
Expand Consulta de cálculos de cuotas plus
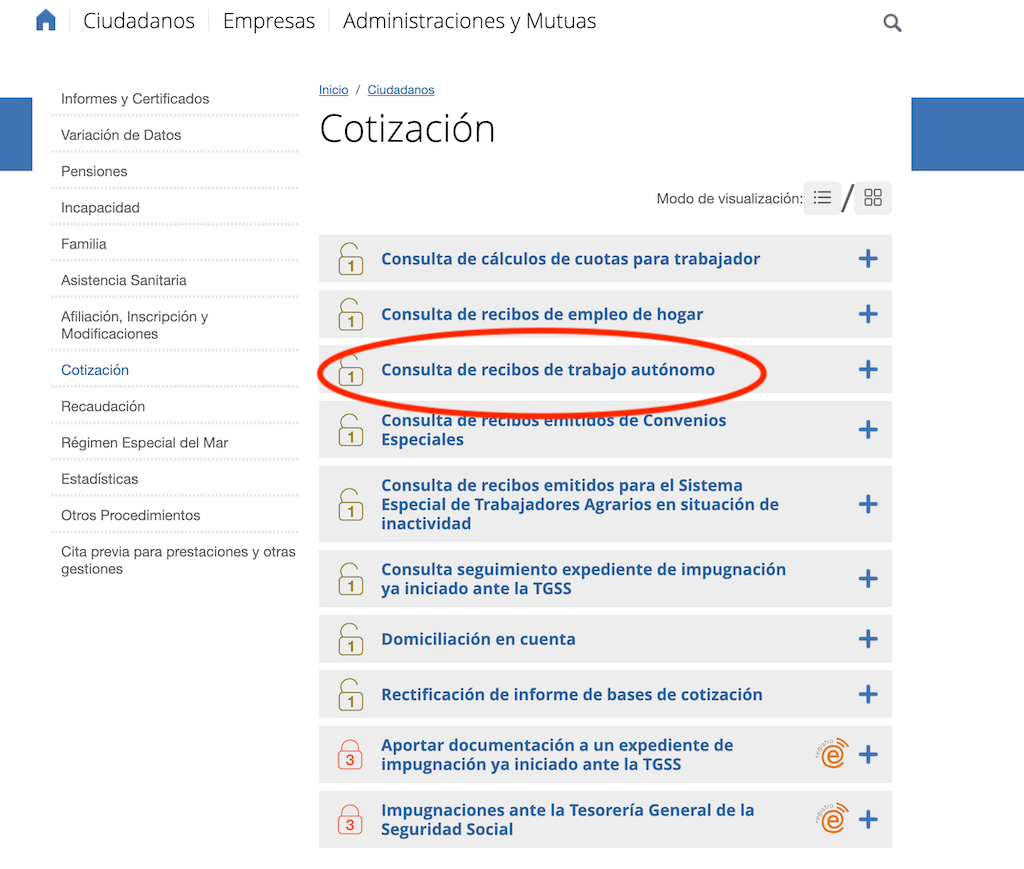point(868,259)
